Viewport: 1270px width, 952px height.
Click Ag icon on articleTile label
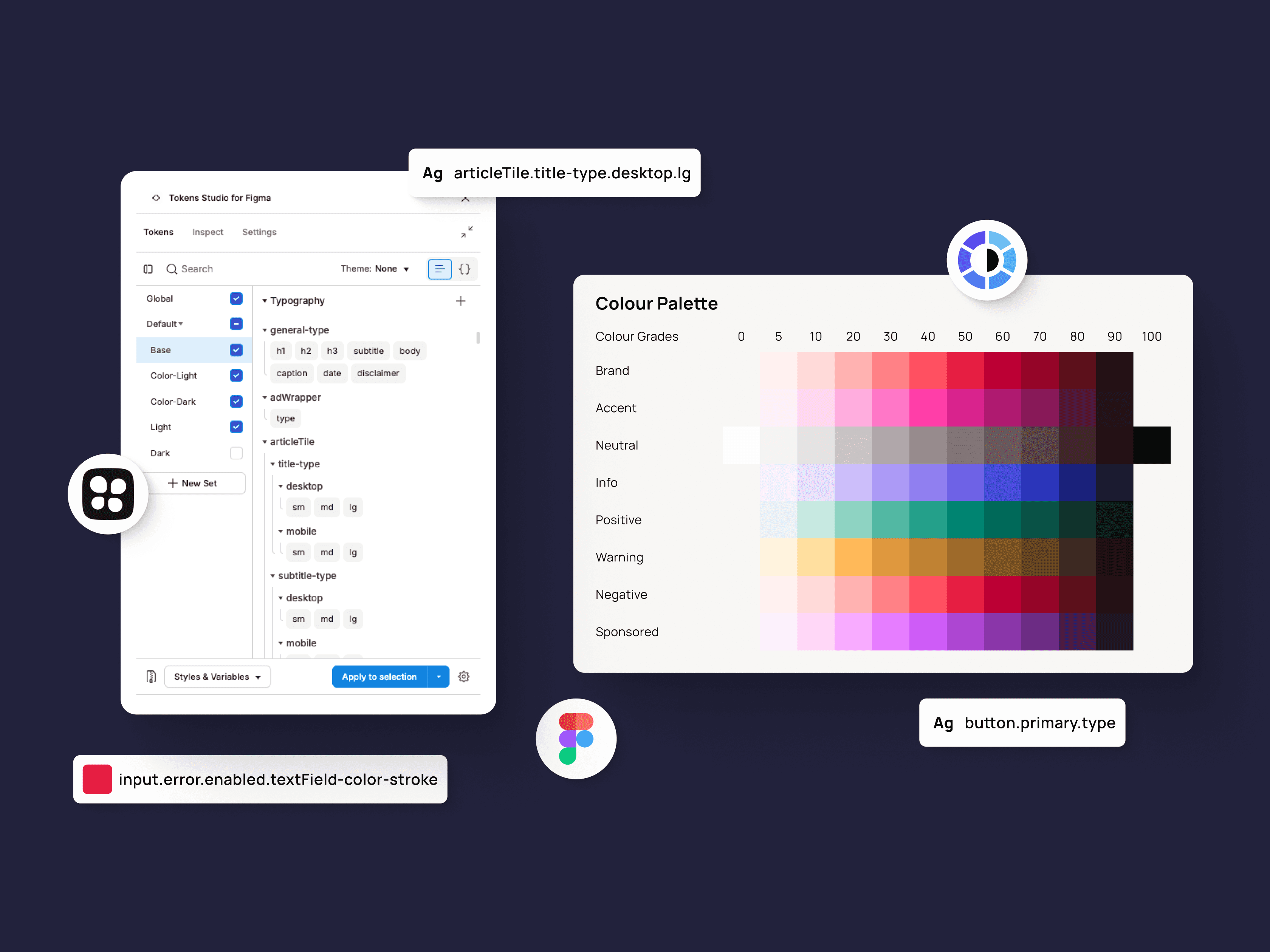432,173
